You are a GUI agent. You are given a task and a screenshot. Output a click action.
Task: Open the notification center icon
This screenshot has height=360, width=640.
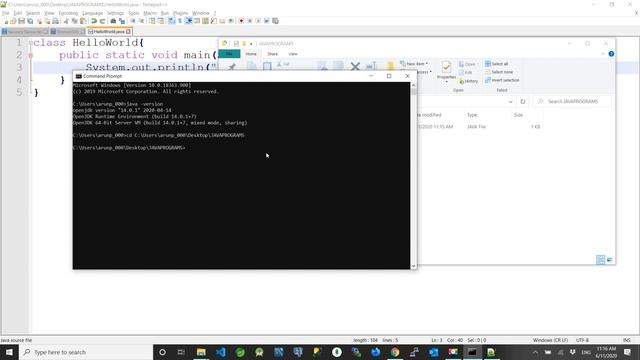[627, 352]
